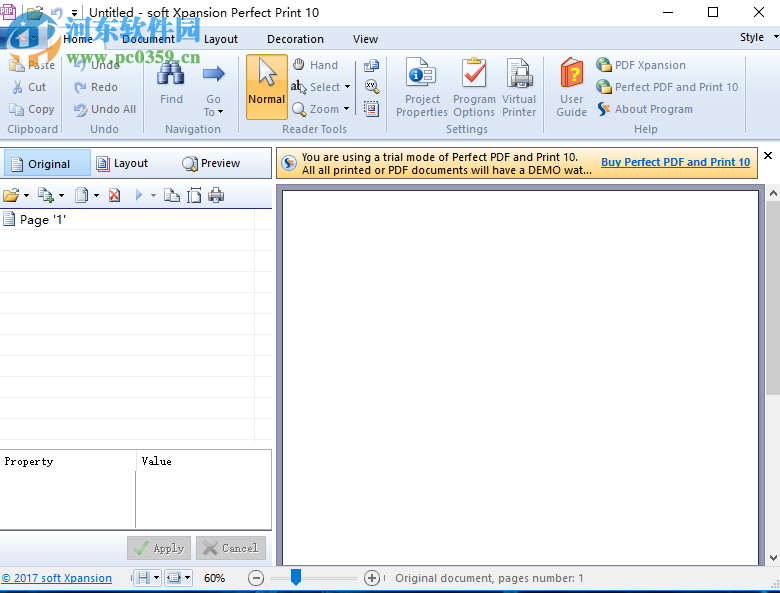
Task: Open About Program
Action: [x=645, y=109]
